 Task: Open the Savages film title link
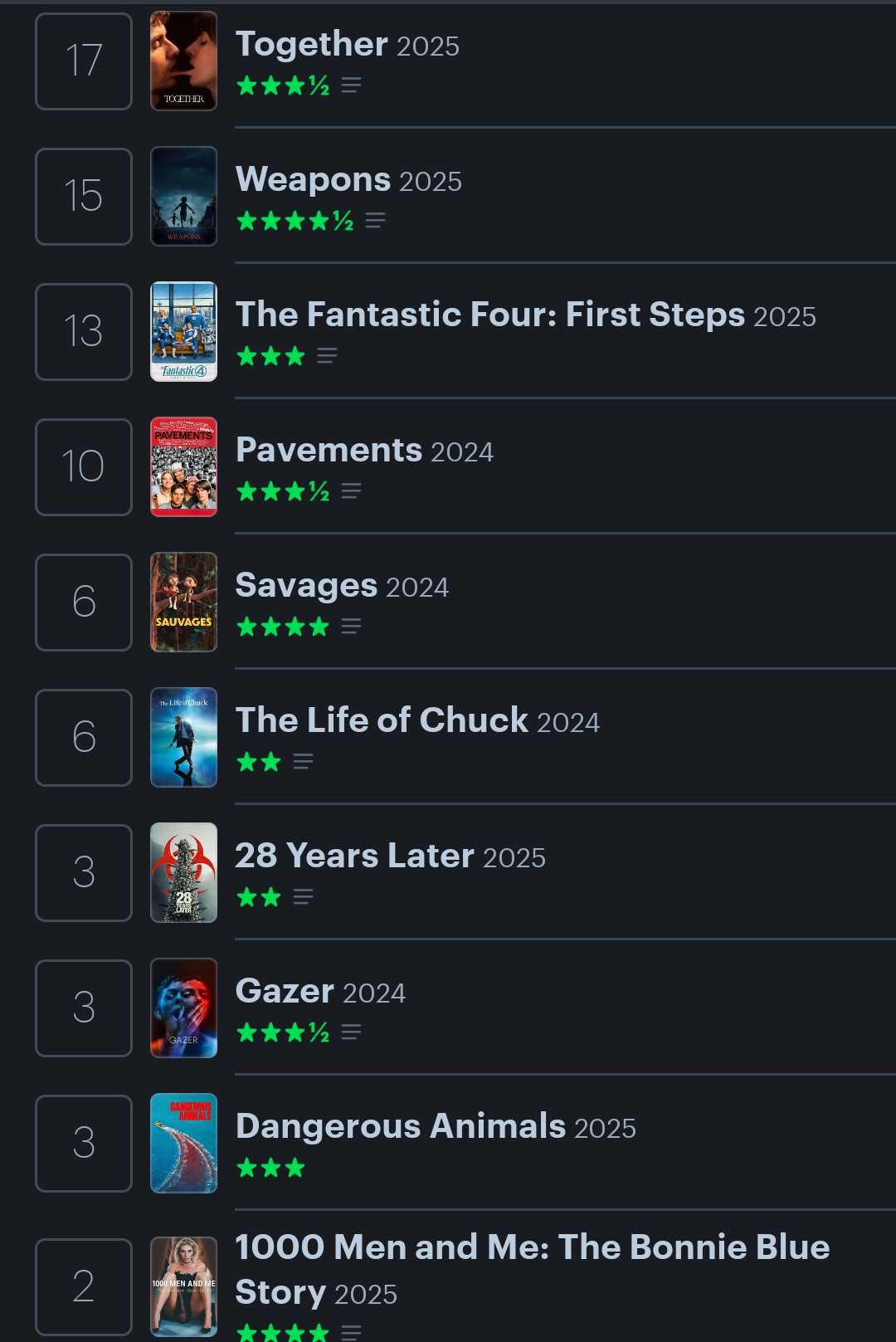306,585
